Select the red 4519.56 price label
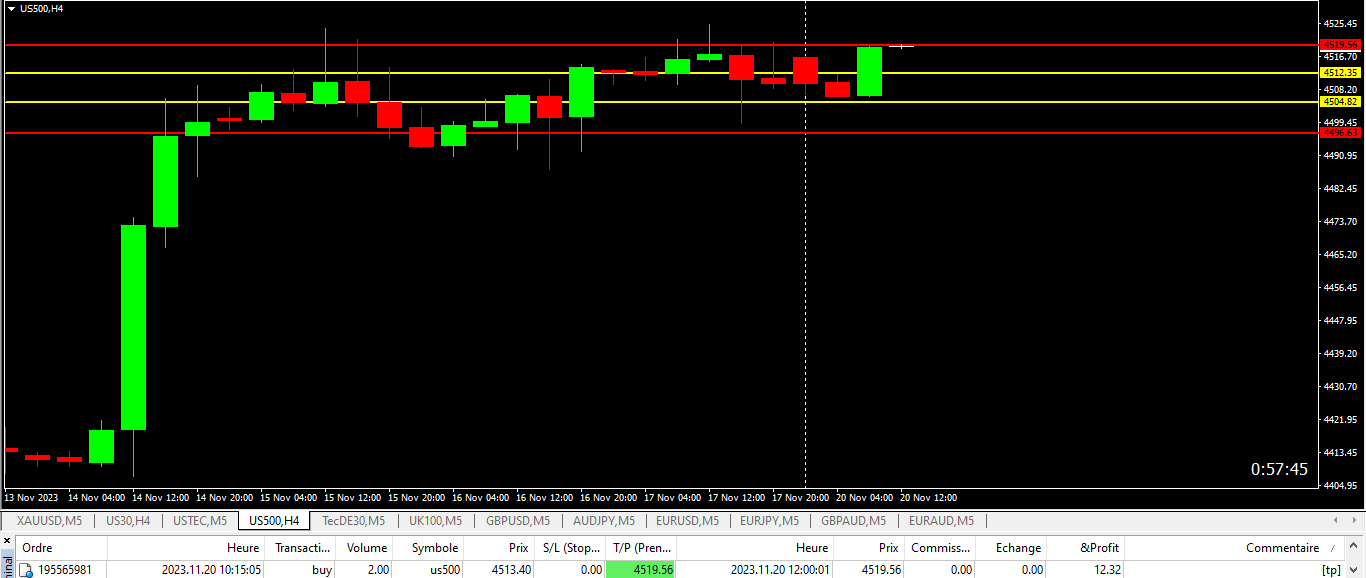 coord(1340,44)
